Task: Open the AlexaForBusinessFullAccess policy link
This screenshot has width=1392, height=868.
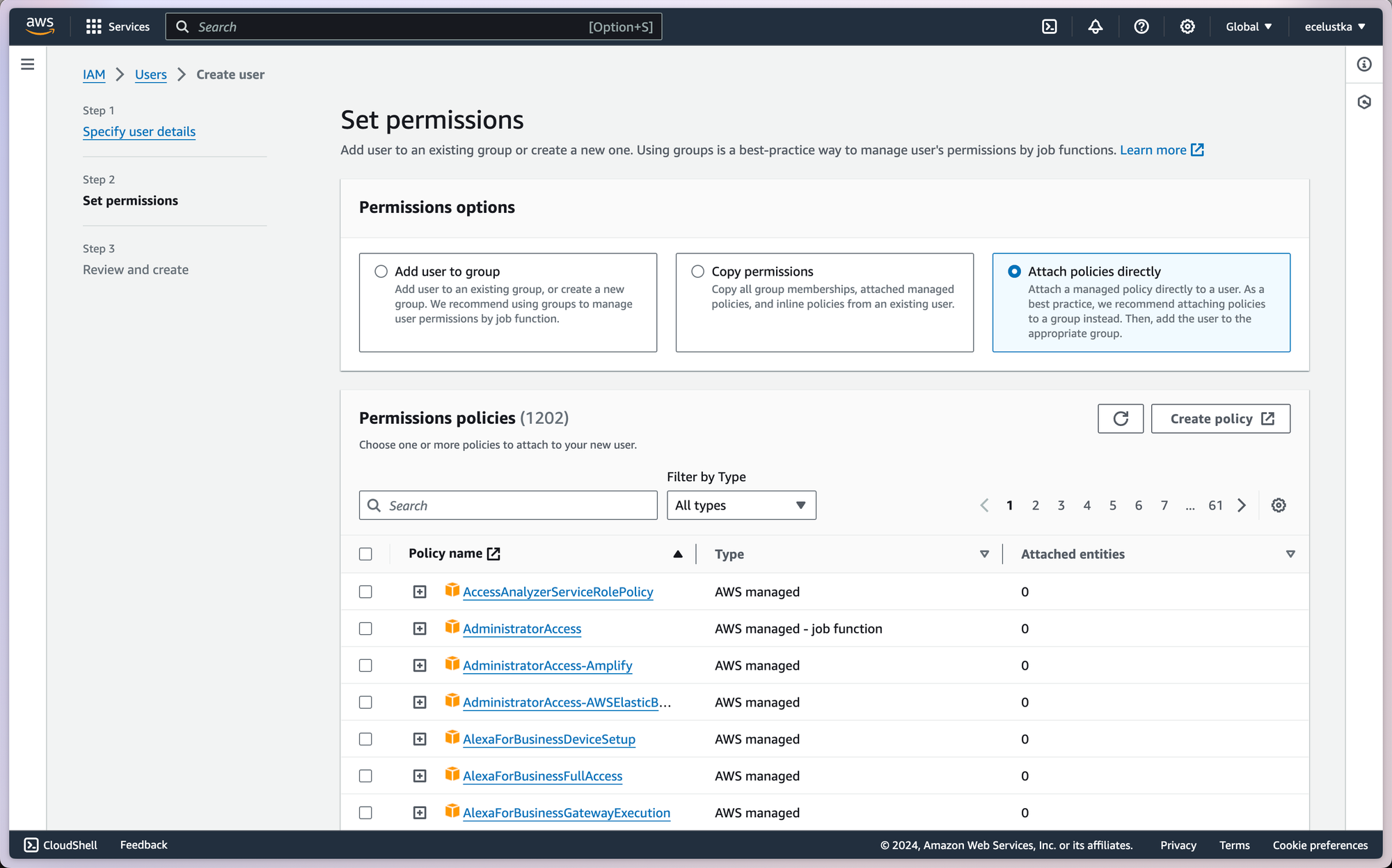Action: (542, 776)
